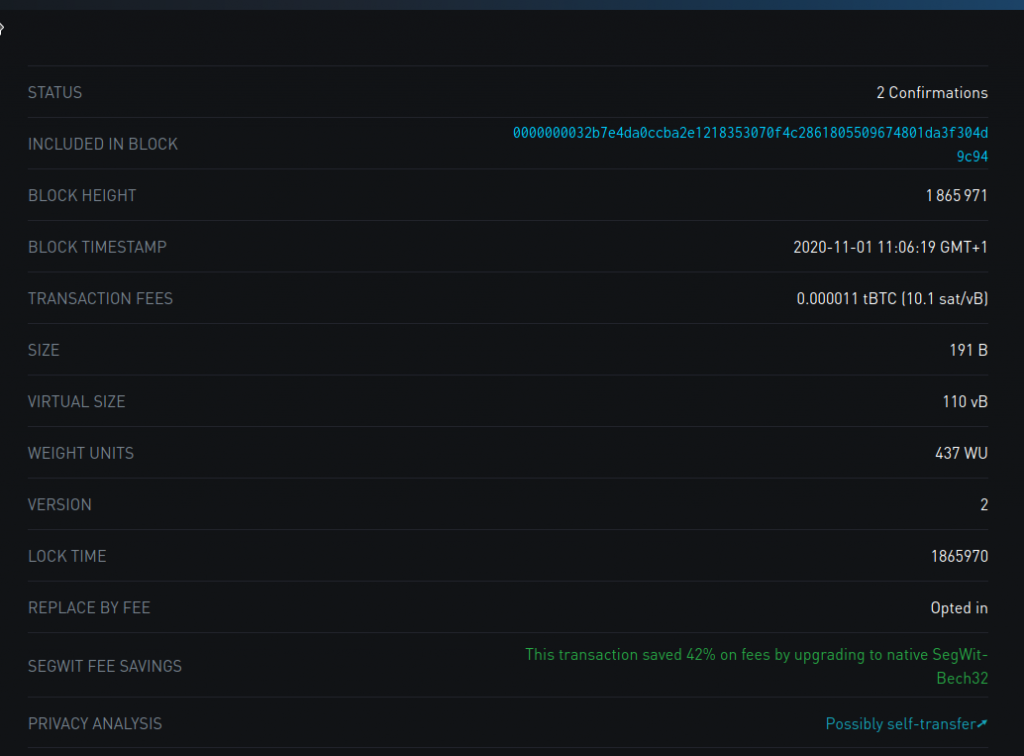Click the VERSION label
This screenshot has width=1024, height=756.
coord(59,505)
